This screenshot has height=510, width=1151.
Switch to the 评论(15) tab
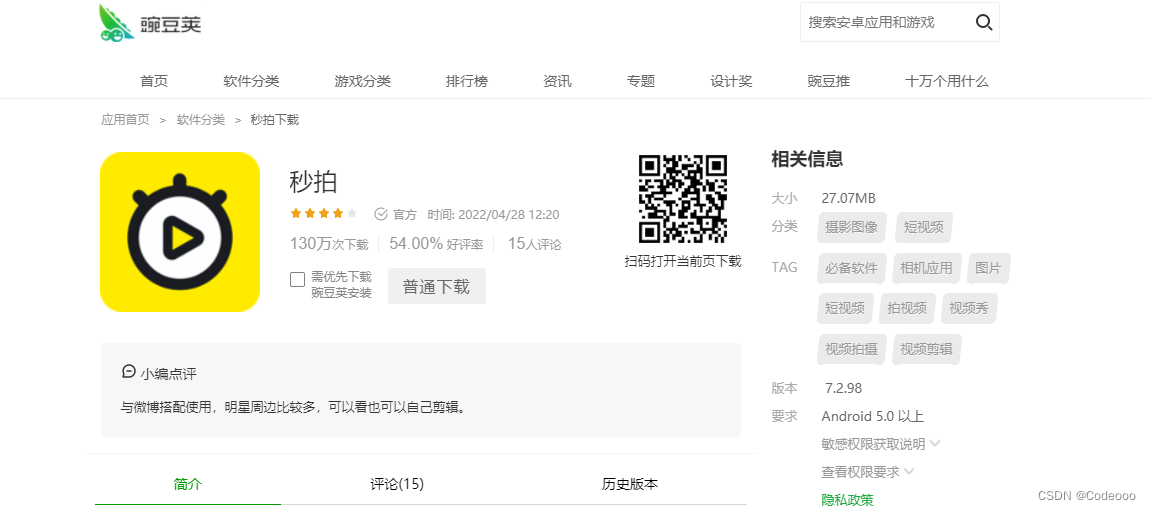(397, 484)
